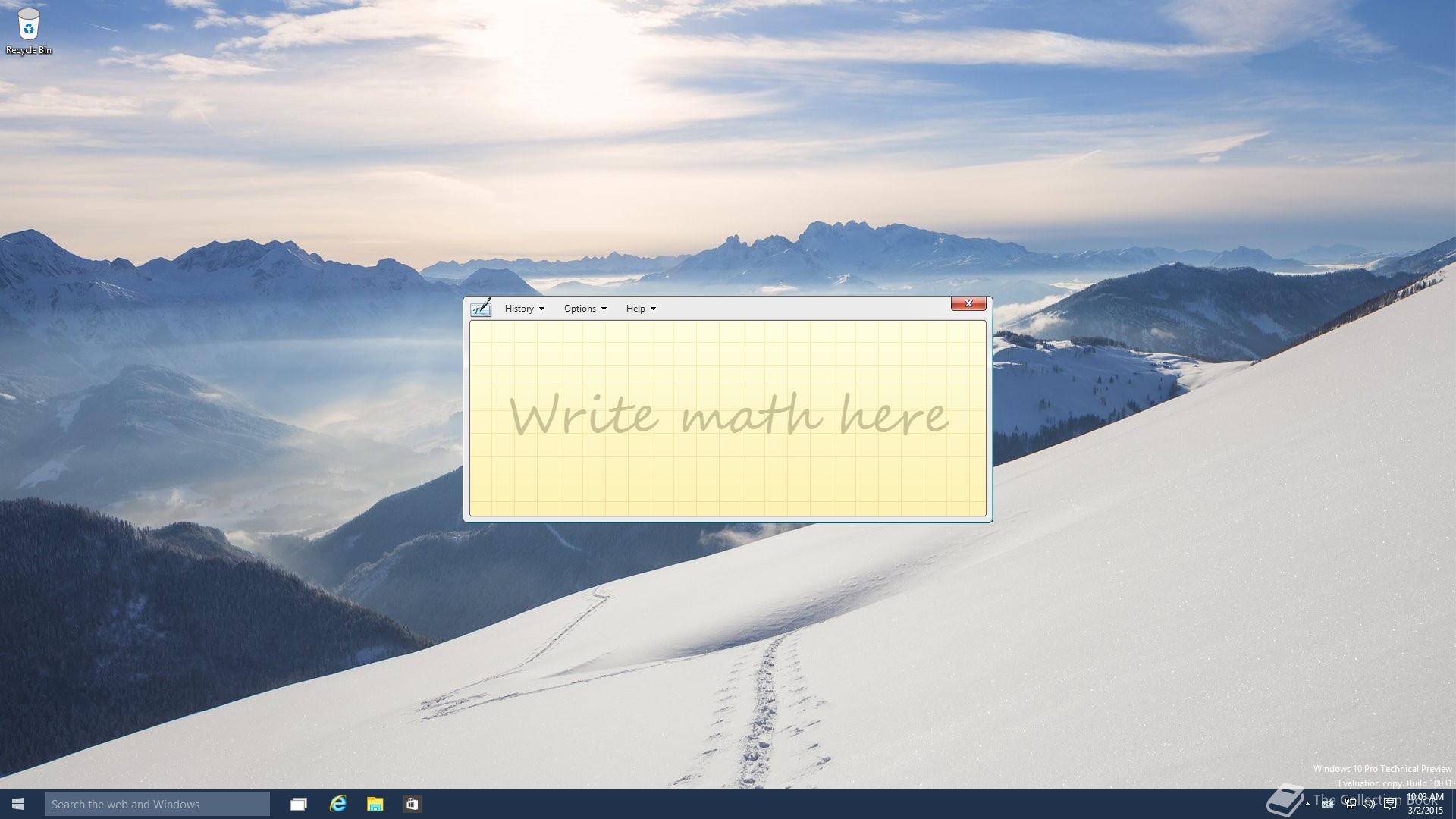The height and width of the screenshot is (819, 1456).
Task: Open Task View from the taskbar
Action: pos(299,804)
